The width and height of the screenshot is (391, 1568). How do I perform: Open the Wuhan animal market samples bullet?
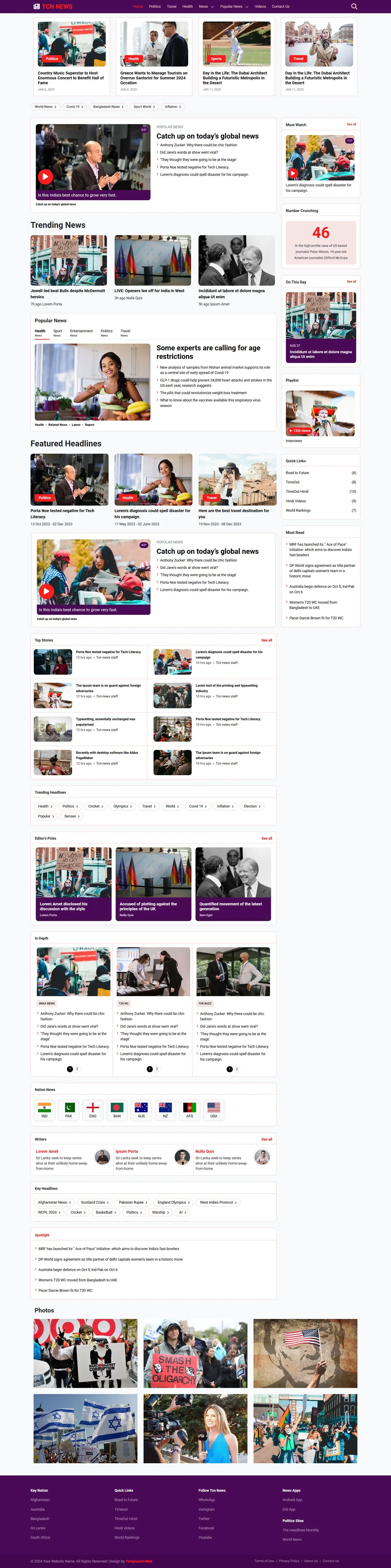(x=215, y=370)
